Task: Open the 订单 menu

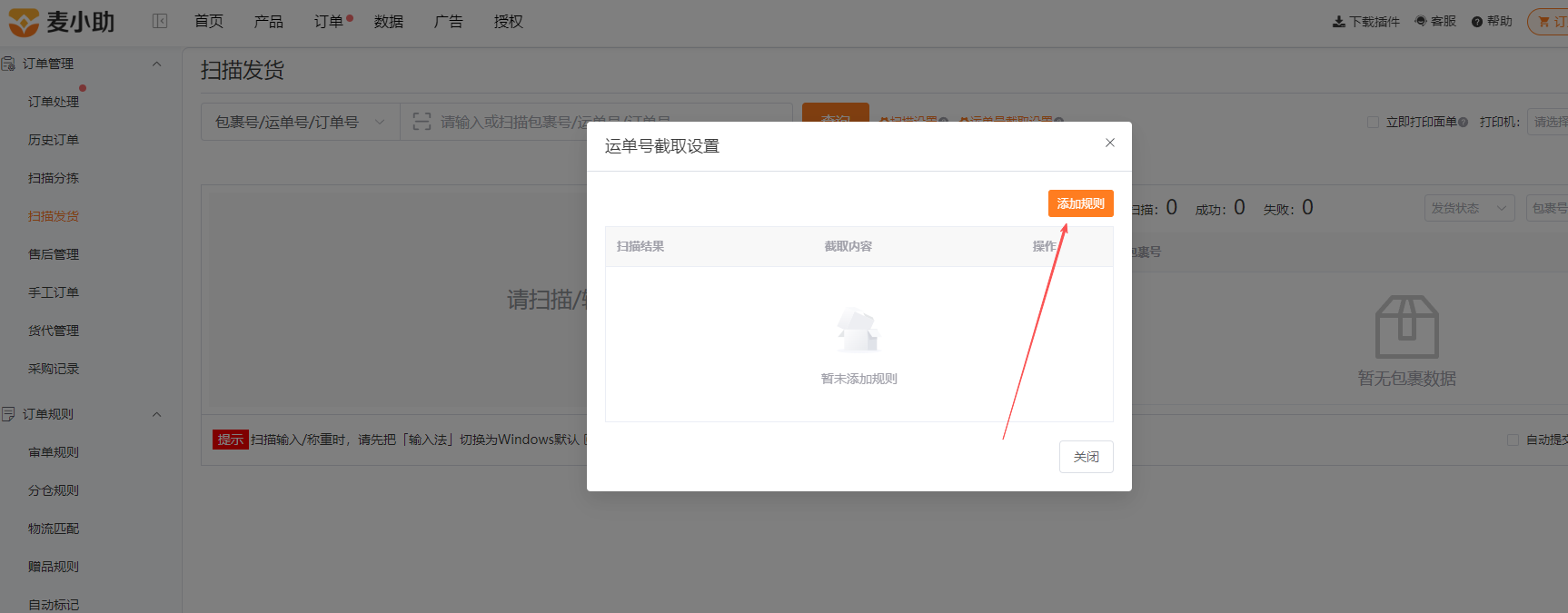Action: pos(329,21)
